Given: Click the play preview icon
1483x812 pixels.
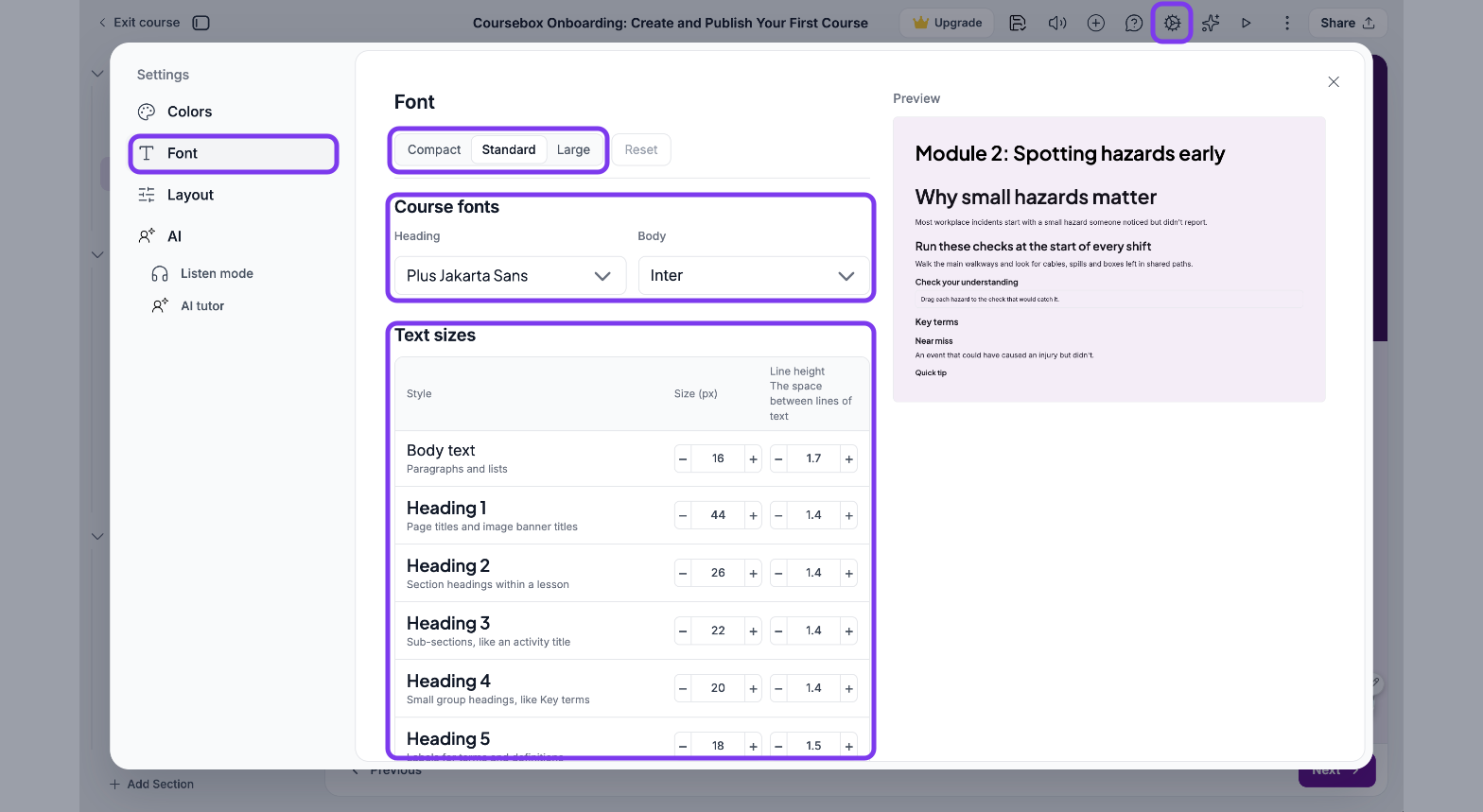Looking at the screenshot, I should [1247, 23].
